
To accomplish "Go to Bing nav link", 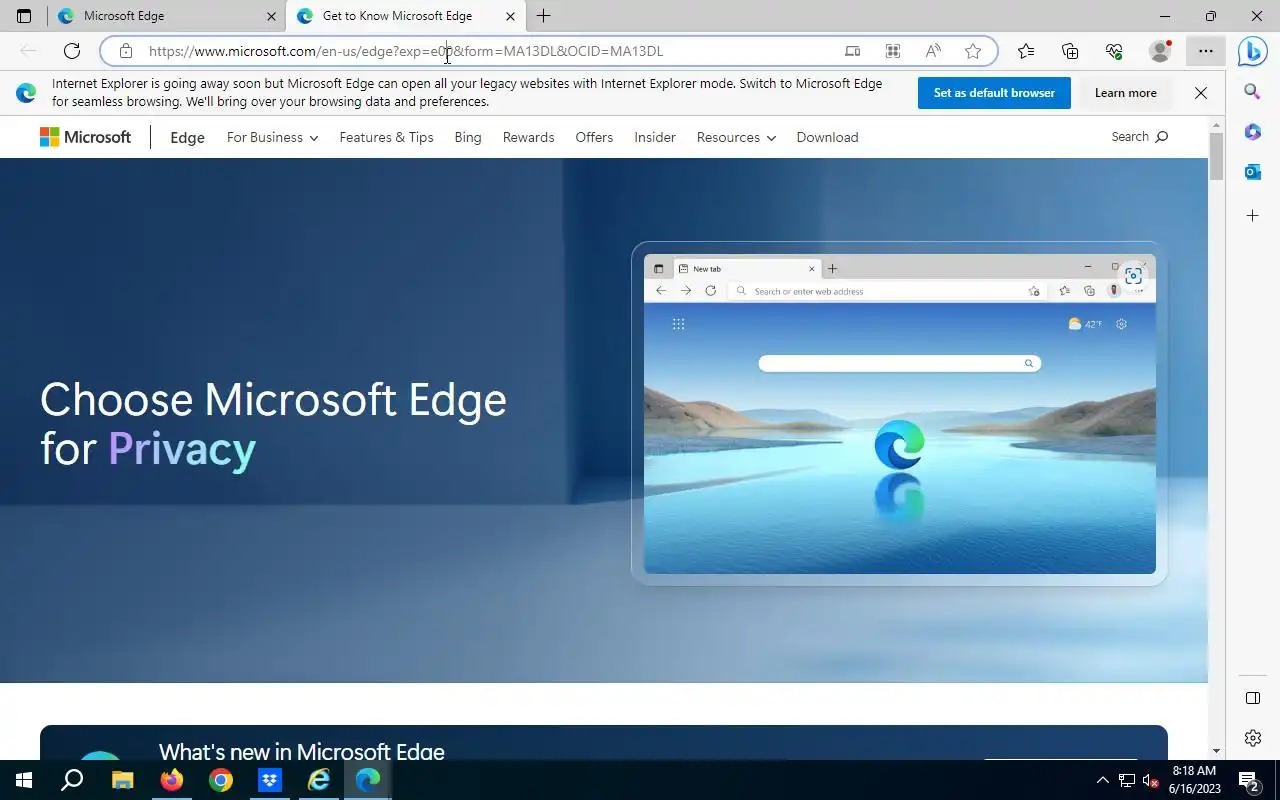I will [468, 137].
